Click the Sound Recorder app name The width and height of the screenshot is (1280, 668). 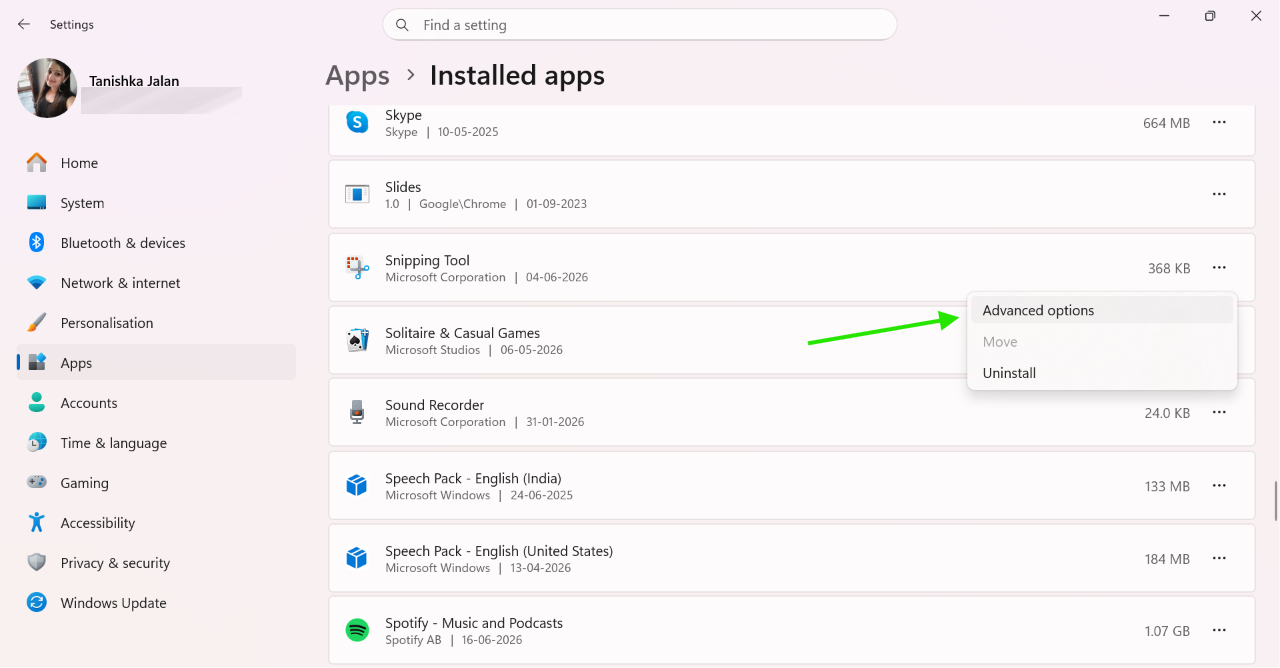434,405
